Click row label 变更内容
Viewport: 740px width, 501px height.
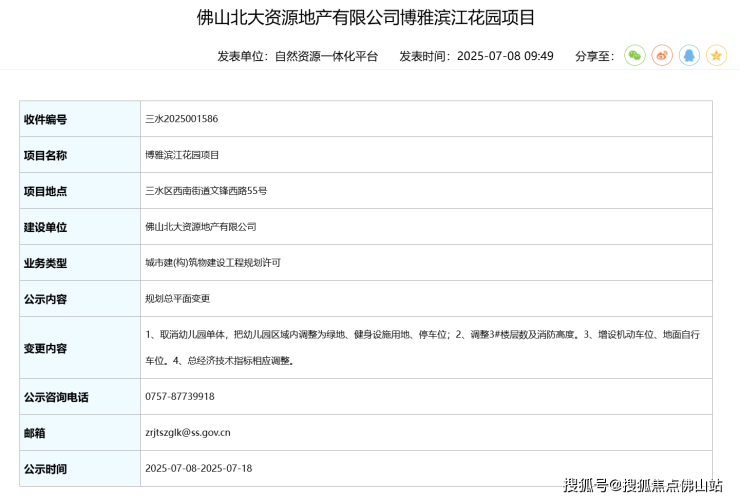[45, 349]
